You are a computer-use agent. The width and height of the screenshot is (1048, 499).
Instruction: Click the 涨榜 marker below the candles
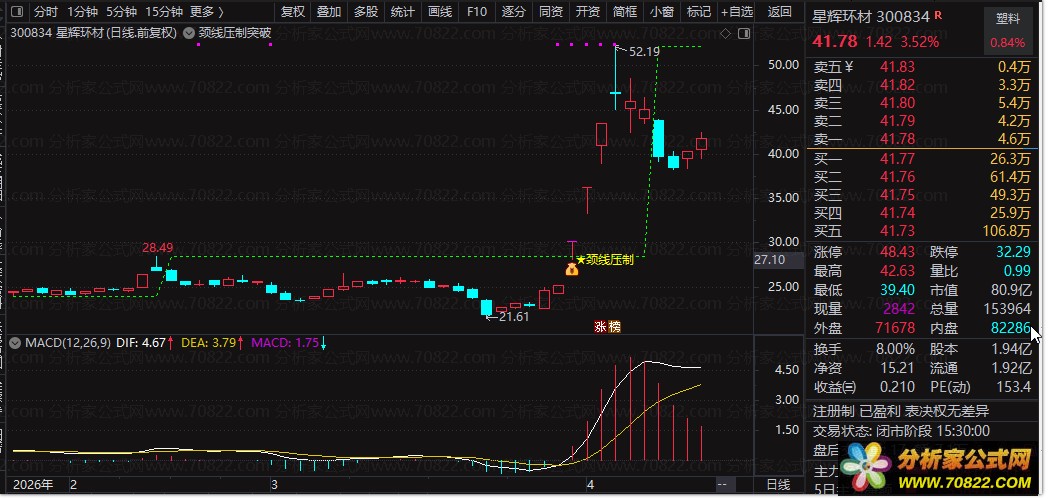point(608,327)
